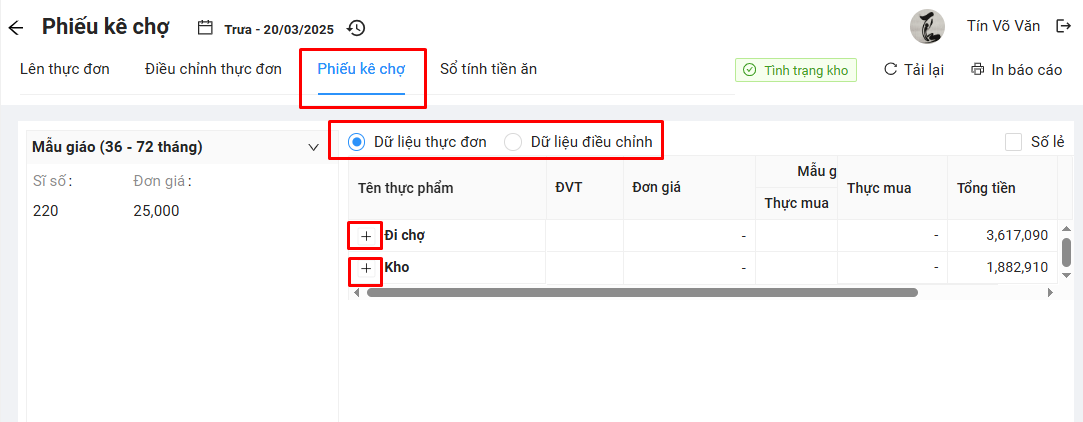1083x422 pixels.
Task: Switch to the Lên thực đơn tab
Action: 65,69
